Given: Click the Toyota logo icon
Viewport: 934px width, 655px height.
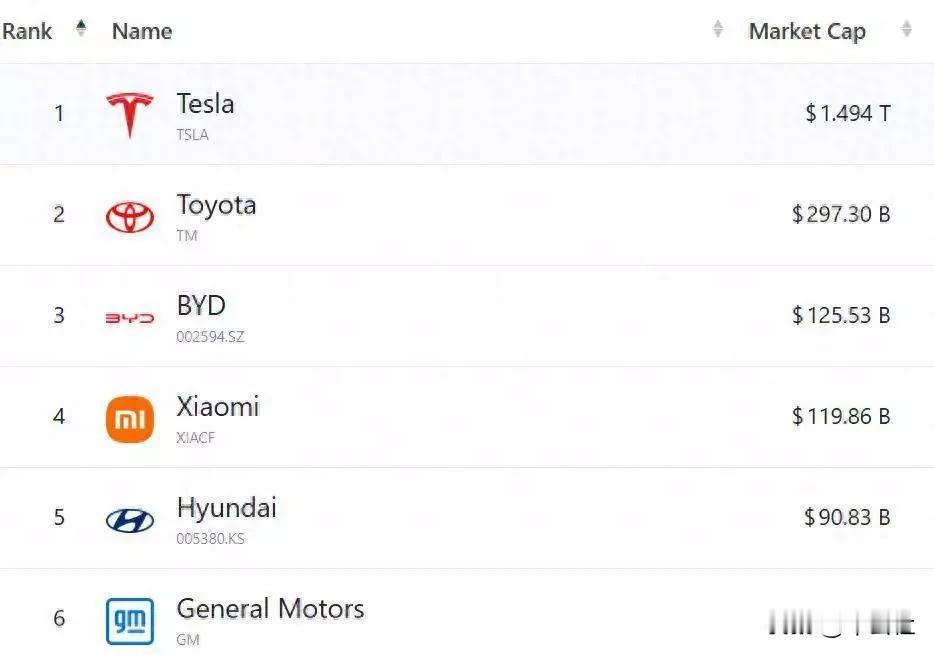Looking at the screenshot, I should tap(130, 216).
